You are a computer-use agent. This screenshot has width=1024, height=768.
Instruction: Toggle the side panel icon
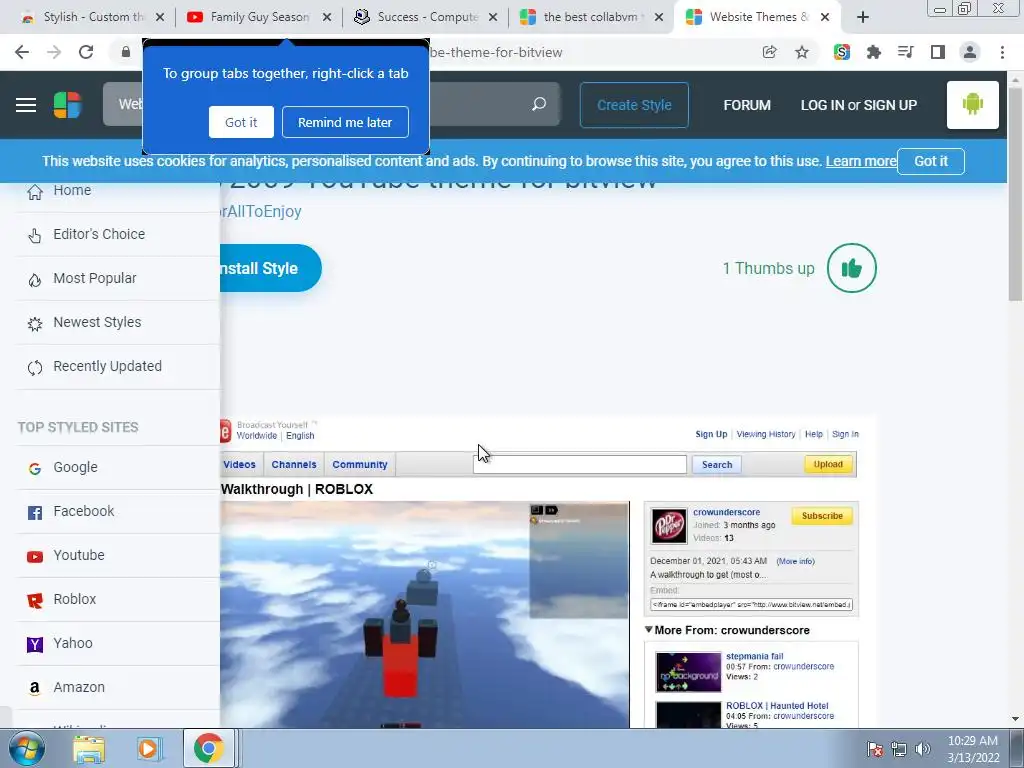coord(938,52)
